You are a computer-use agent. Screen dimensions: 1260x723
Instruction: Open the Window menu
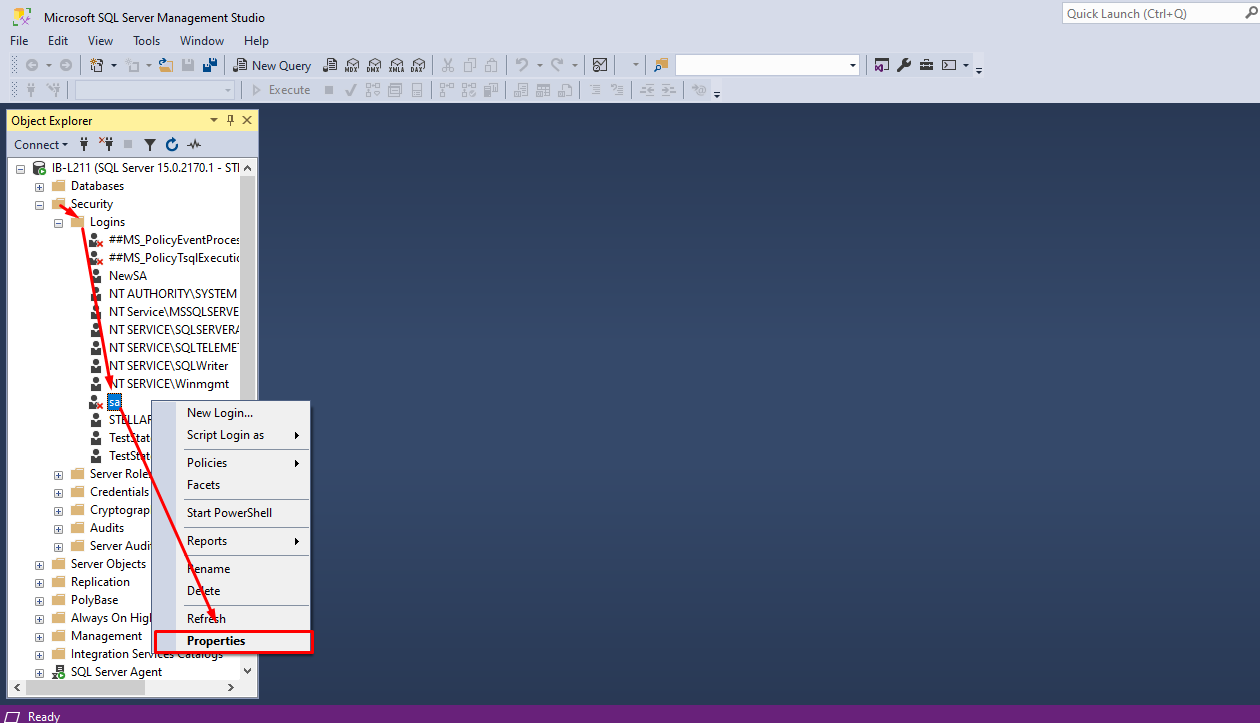pyautogui.click(x=202, y=41)
